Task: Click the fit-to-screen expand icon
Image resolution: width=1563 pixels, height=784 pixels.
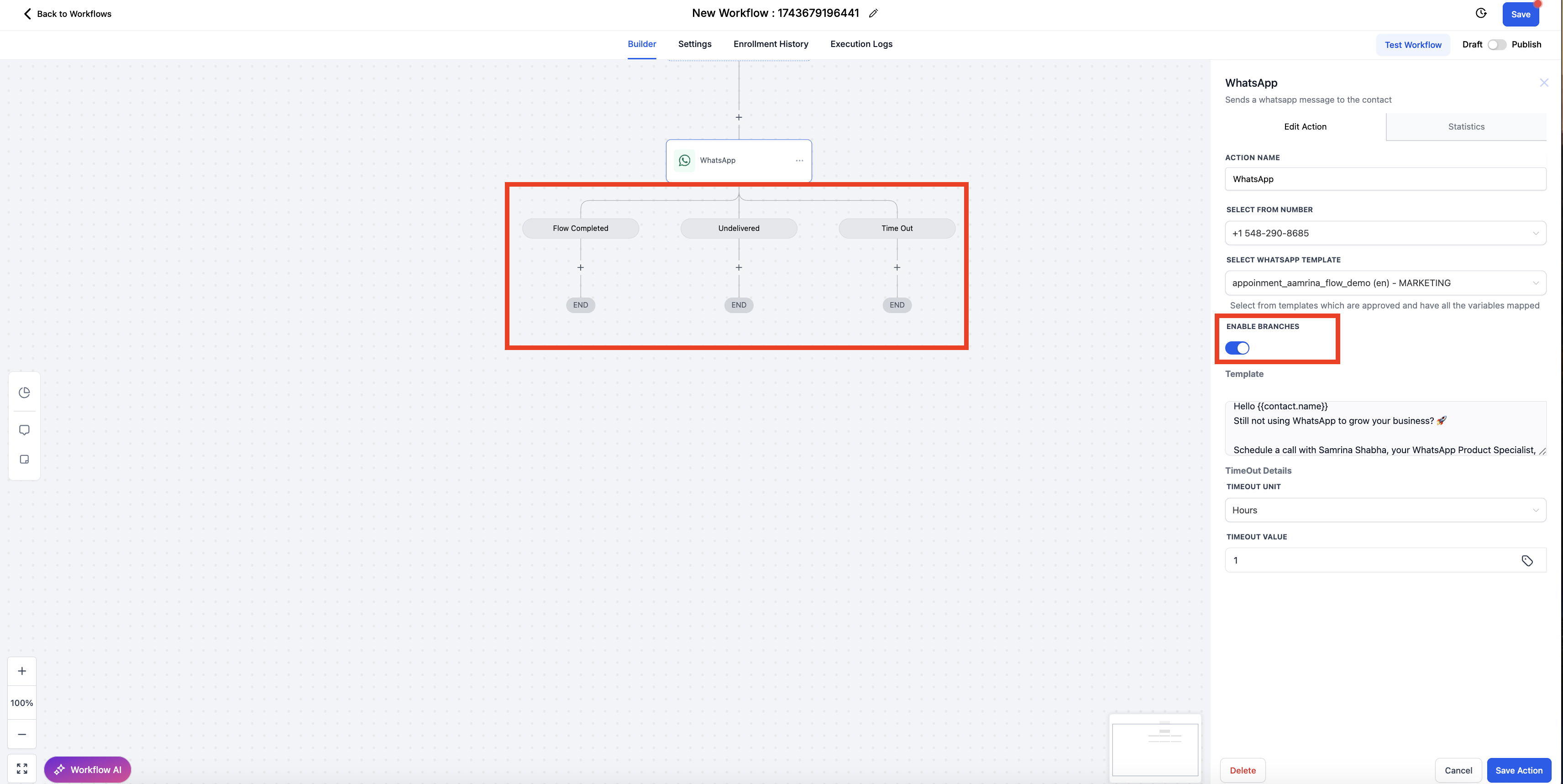Action: point(22,768)
